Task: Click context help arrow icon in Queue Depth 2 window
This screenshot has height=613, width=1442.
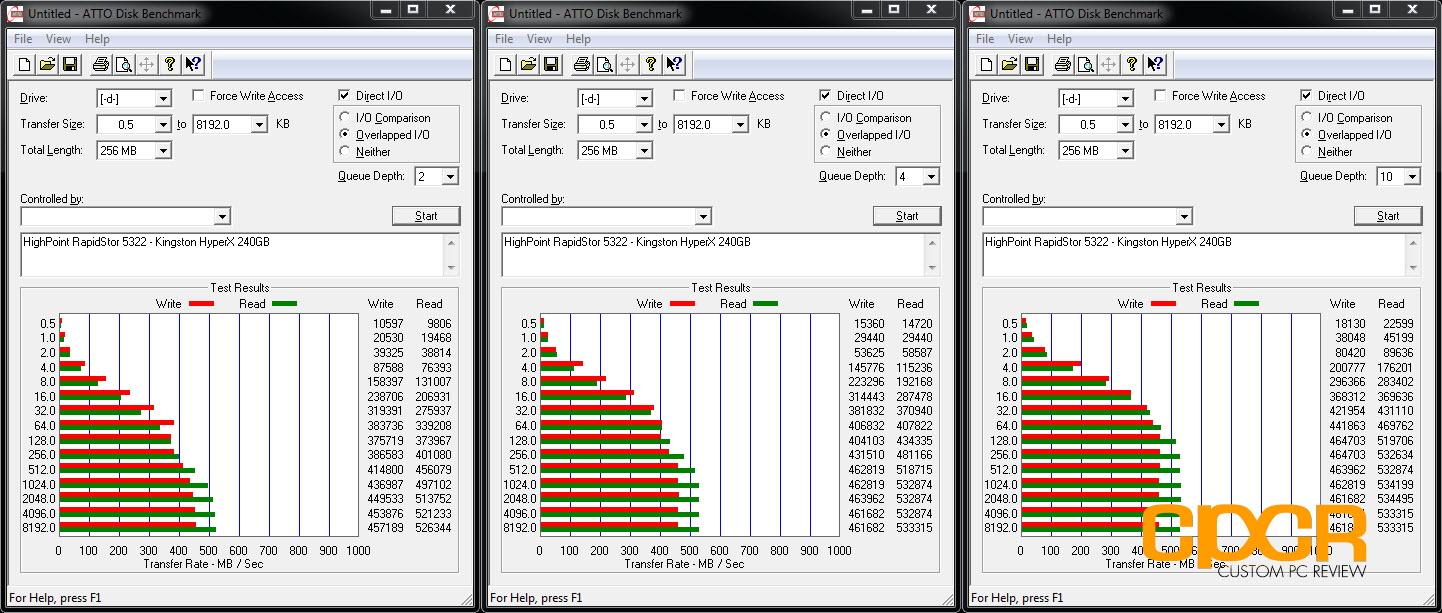Action: pyautogui.click(x=193, y=65)
